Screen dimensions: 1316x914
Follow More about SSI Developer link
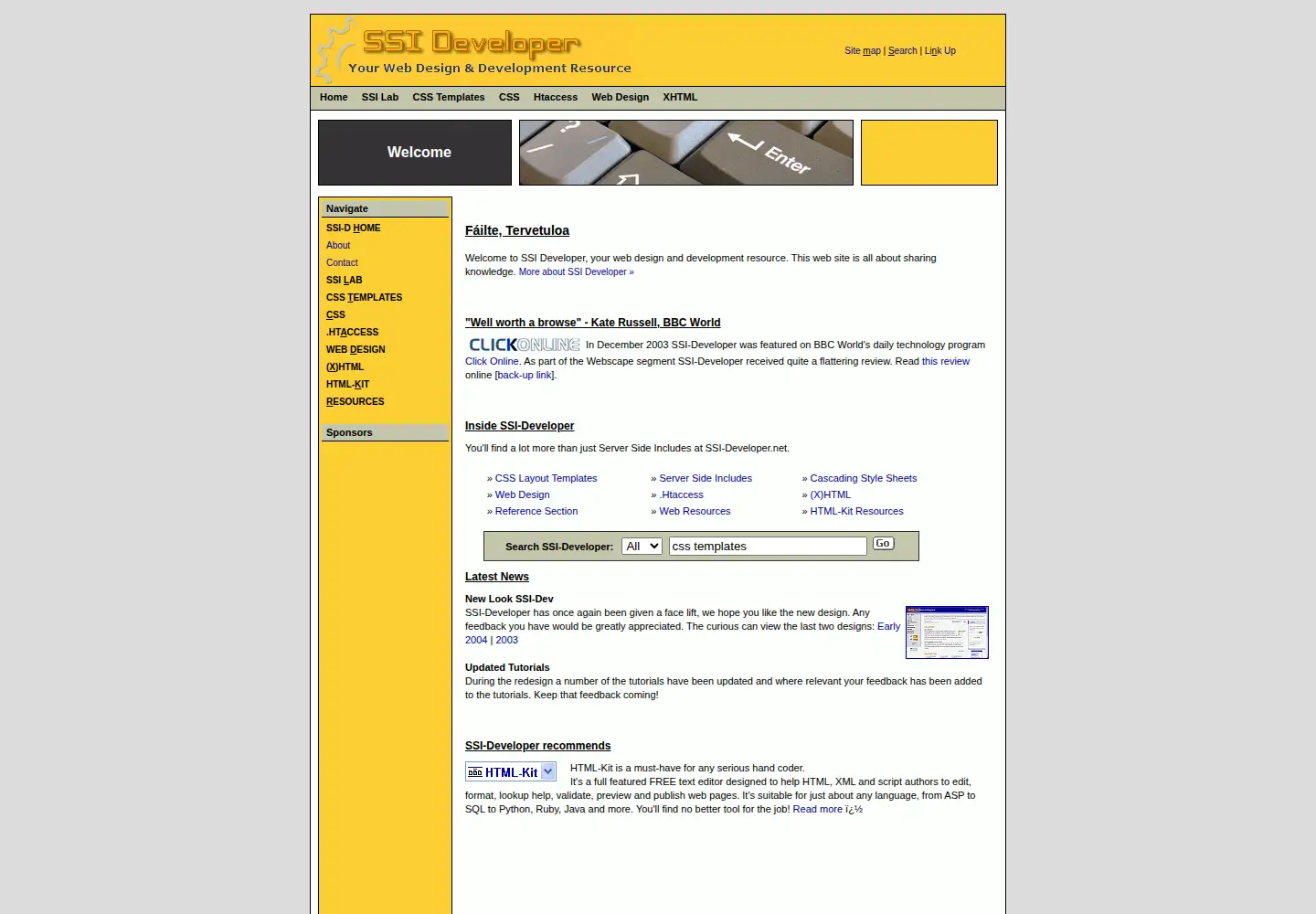coord(577,272)
